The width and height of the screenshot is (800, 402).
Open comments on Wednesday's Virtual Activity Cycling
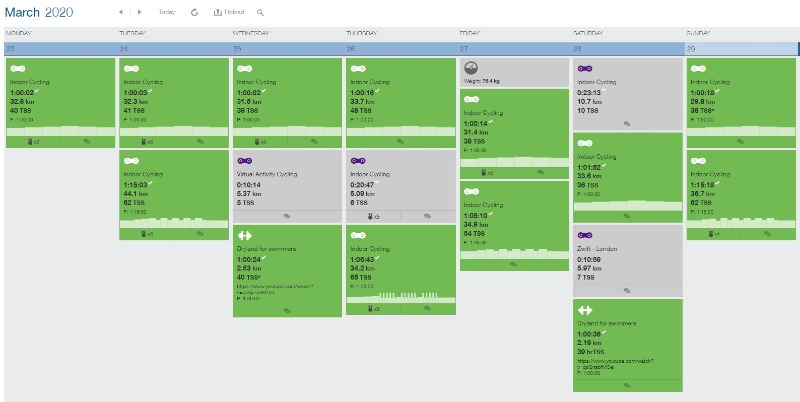(287, 216)
